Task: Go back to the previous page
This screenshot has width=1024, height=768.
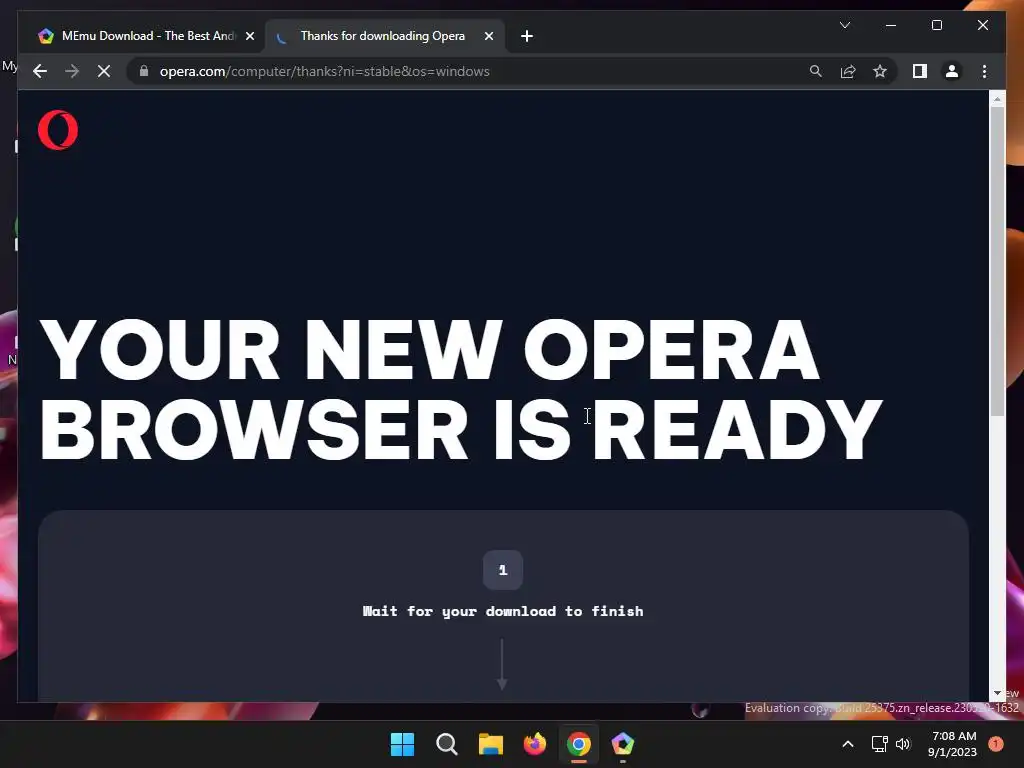Action: [x=40, y=71]
